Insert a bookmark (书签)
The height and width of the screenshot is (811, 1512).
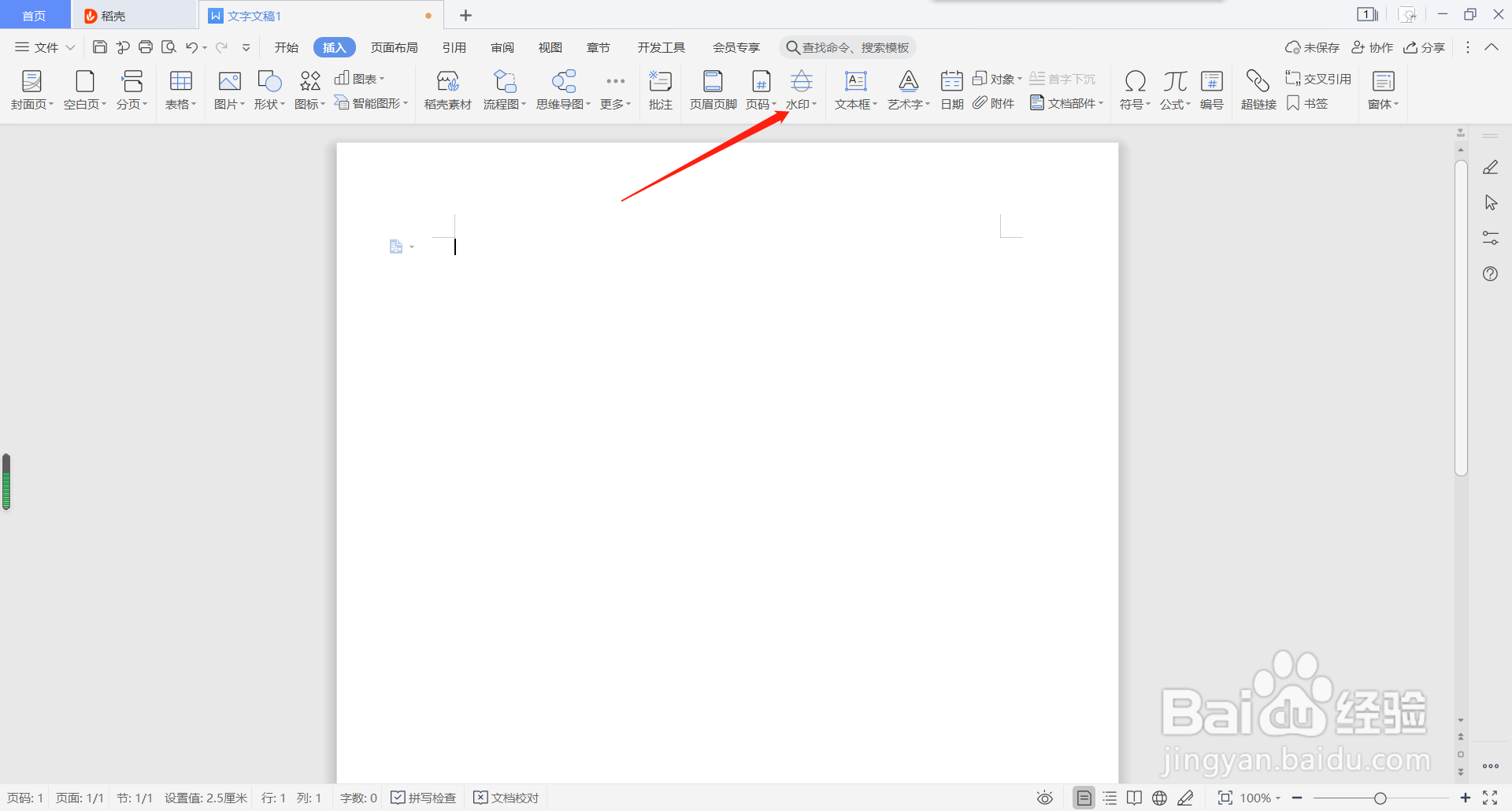(x=1307, y=103)
